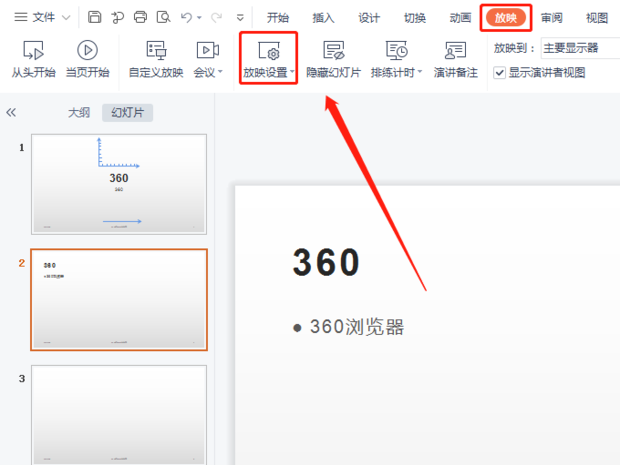
Task: Select the 放映 ribbon tab
Action: click(x=506, y=18)
